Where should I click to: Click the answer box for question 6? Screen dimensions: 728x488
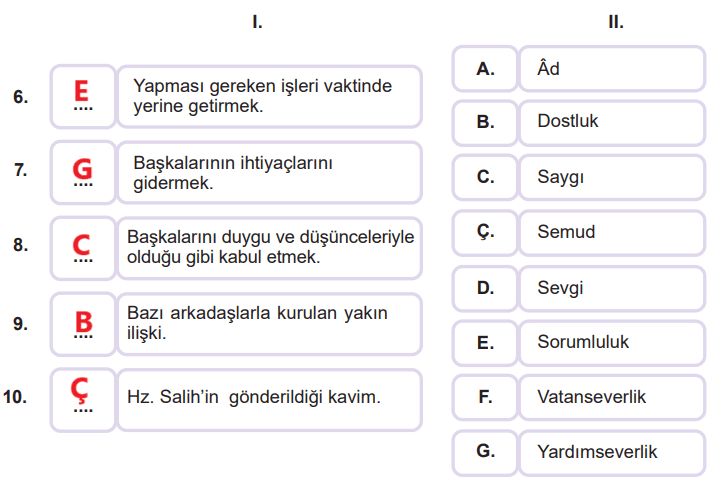click(82, 97)
